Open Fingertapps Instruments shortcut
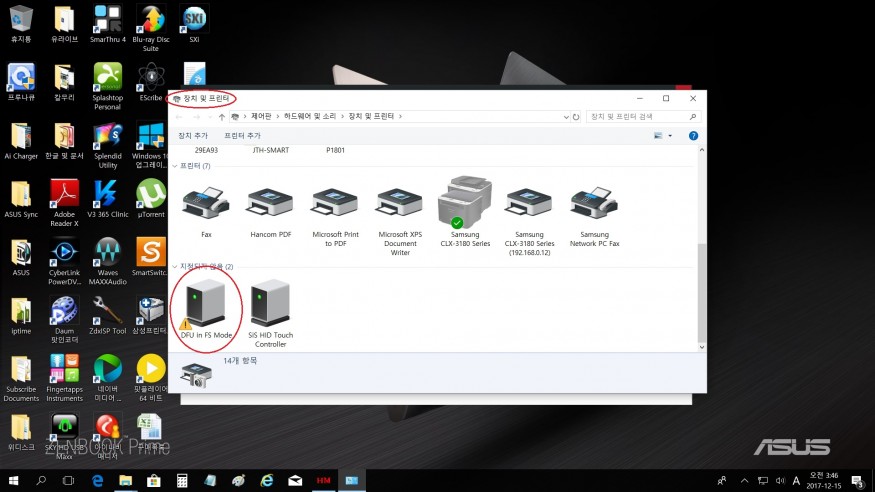The width and height of the screenshot is (875, 492). pyautogui.click(x=64, y=379)
